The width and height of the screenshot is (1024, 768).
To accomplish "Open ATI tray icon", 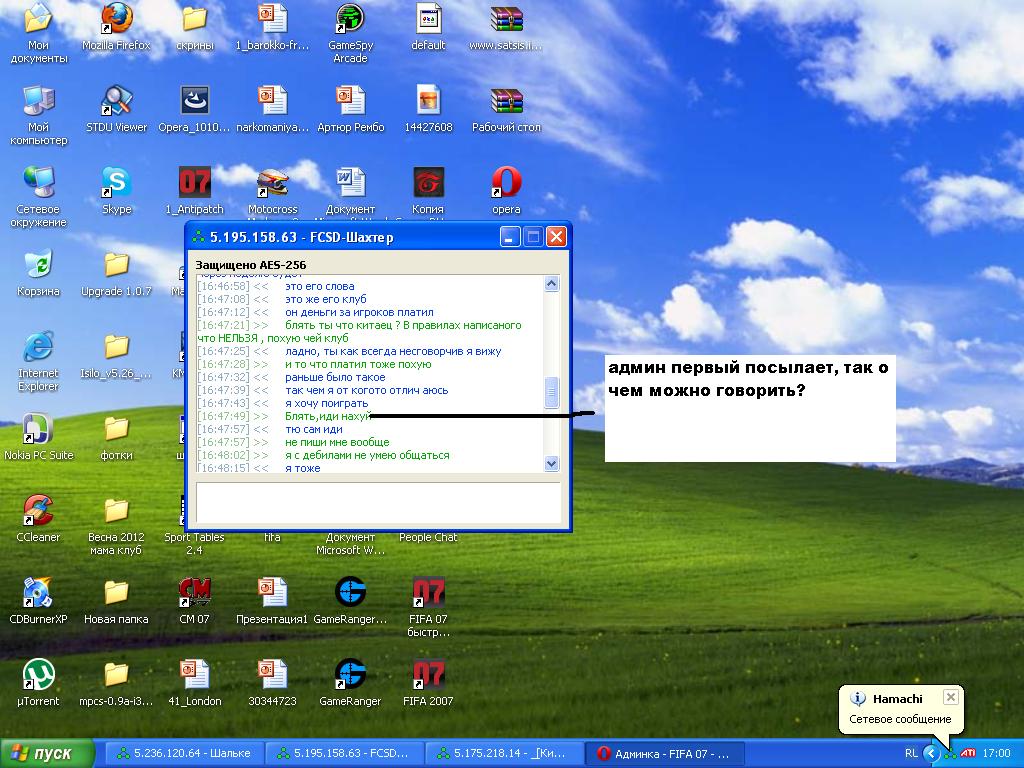I will [968, 753].
